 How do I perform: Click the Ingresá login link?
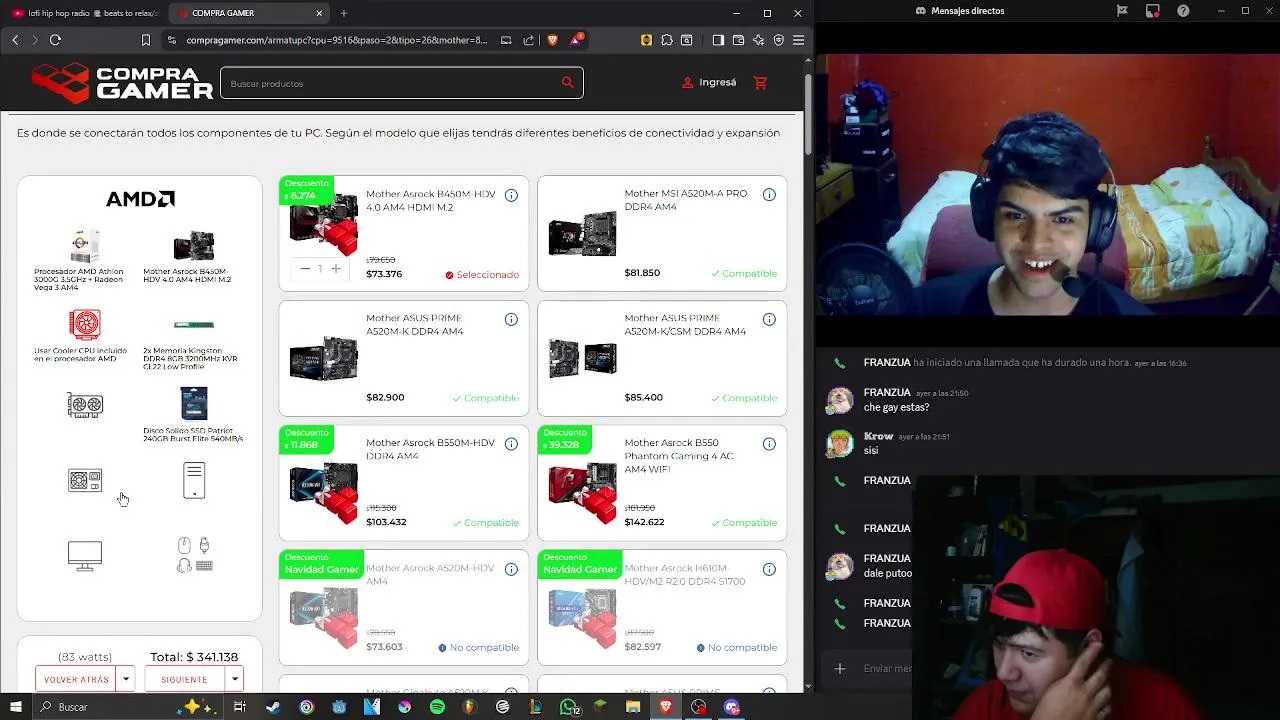tap(709, 83)
